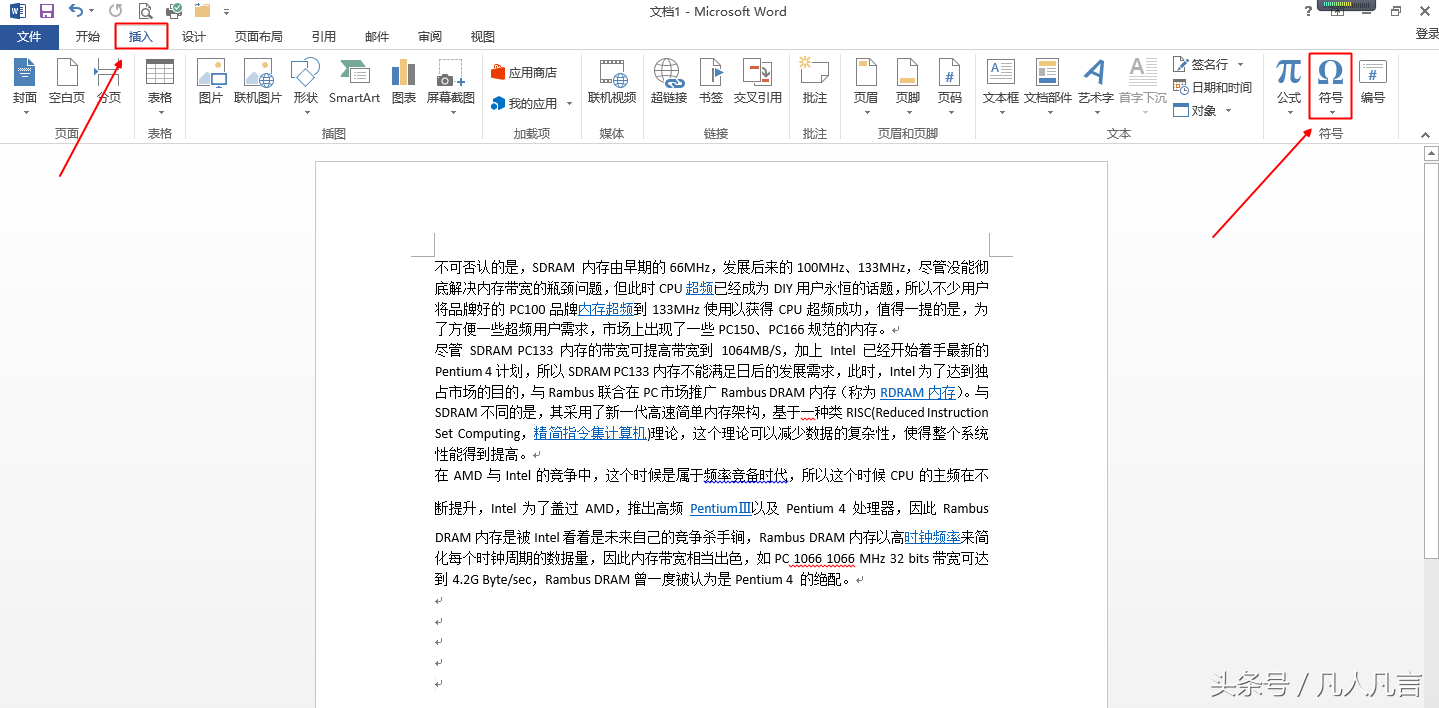The width and height of the screenshot is (1439, 708).
Task: Insert a cross-reference with 交叉引用
Action: coord(758,81)
